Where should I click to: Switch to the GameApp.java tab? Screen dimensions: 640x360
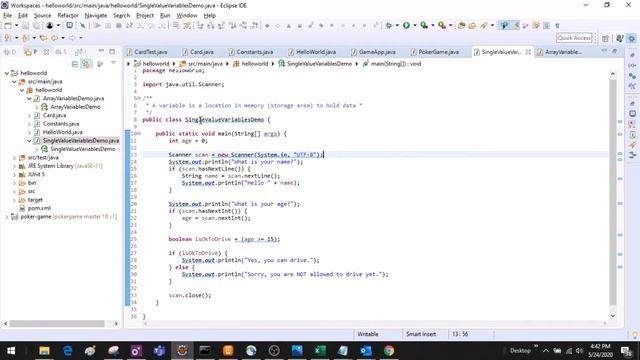pyautogui.click(x=377, y=52)
